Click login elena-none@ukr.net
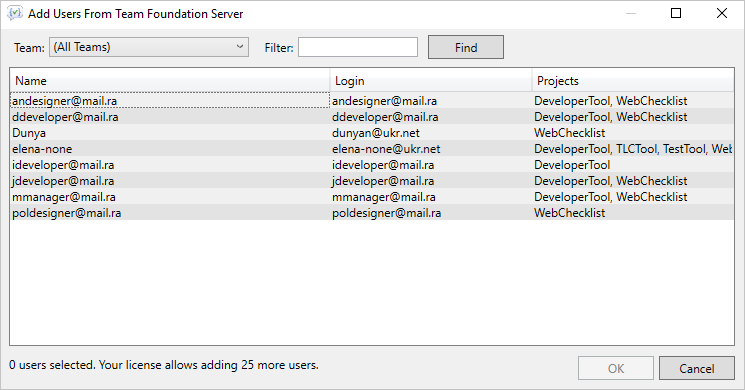This screenshot has width=745, height=390. (386, 149)
